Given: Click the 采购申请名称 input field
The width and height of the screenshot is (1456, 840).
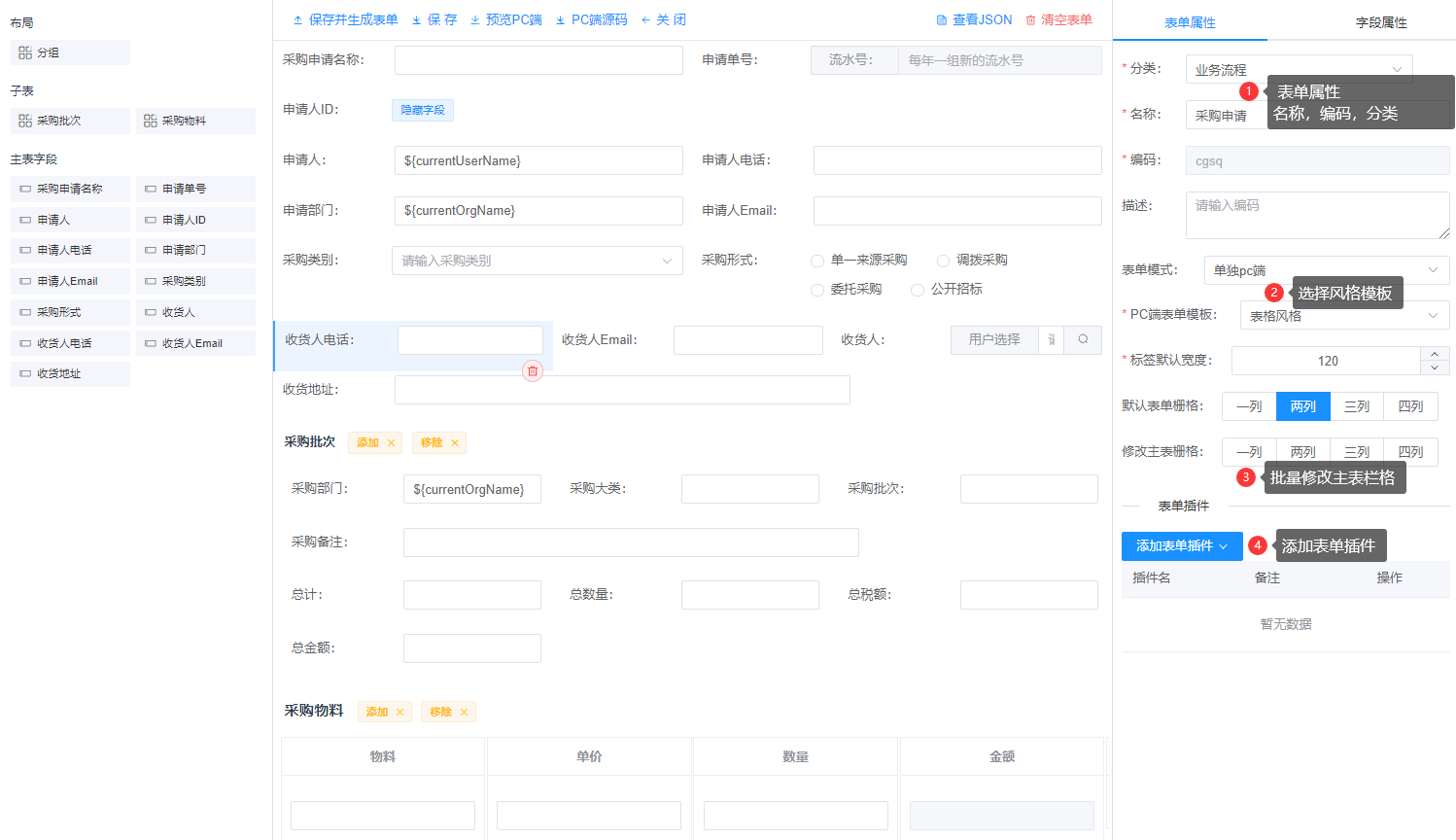Looking at the screenshot, I should pos(538,60).
